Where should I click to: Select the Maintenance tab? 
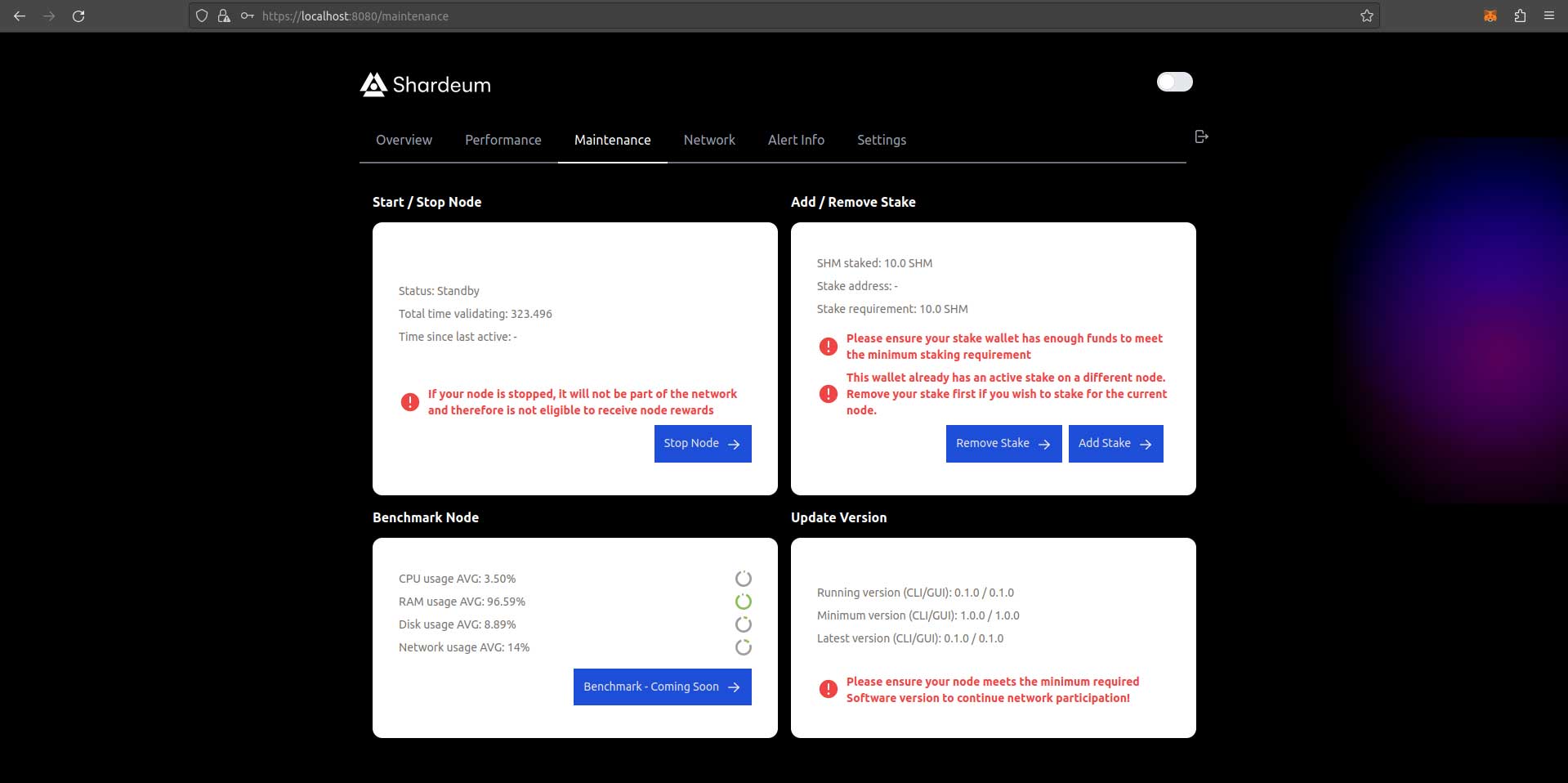click(613, 140)
